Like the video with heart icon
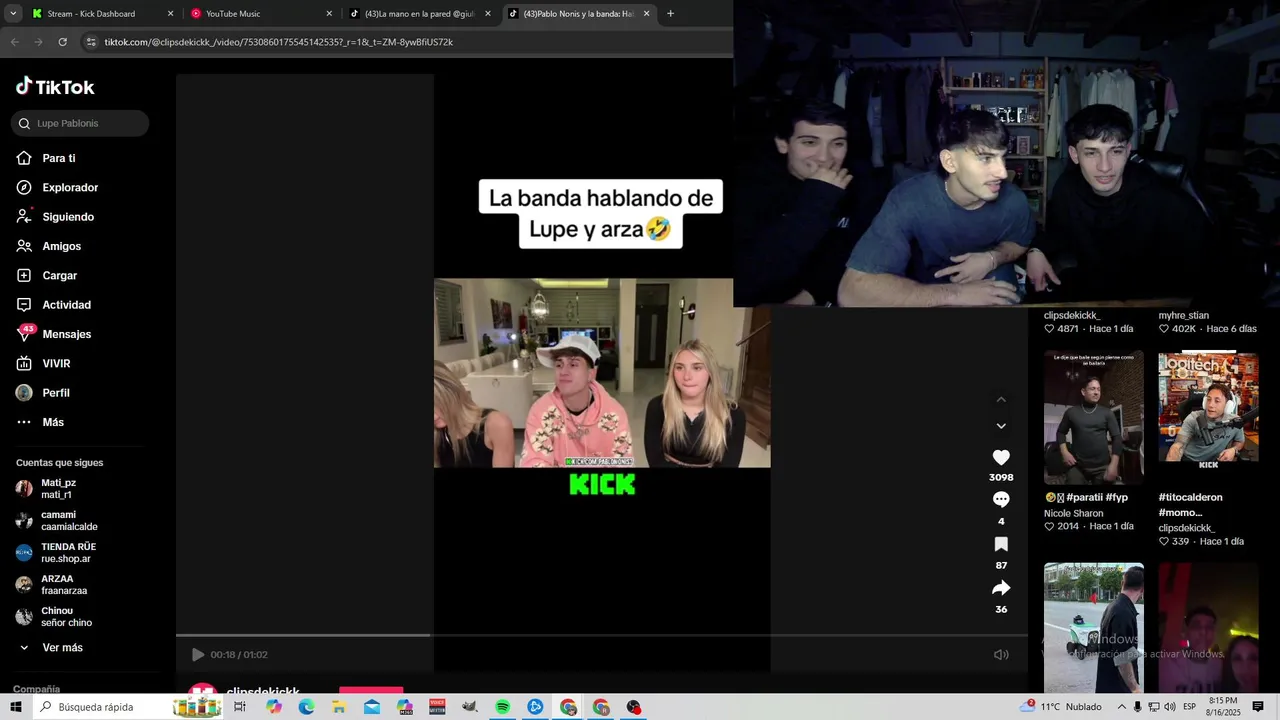This screenshot has width=1280, height=720. click(1001, 457)
